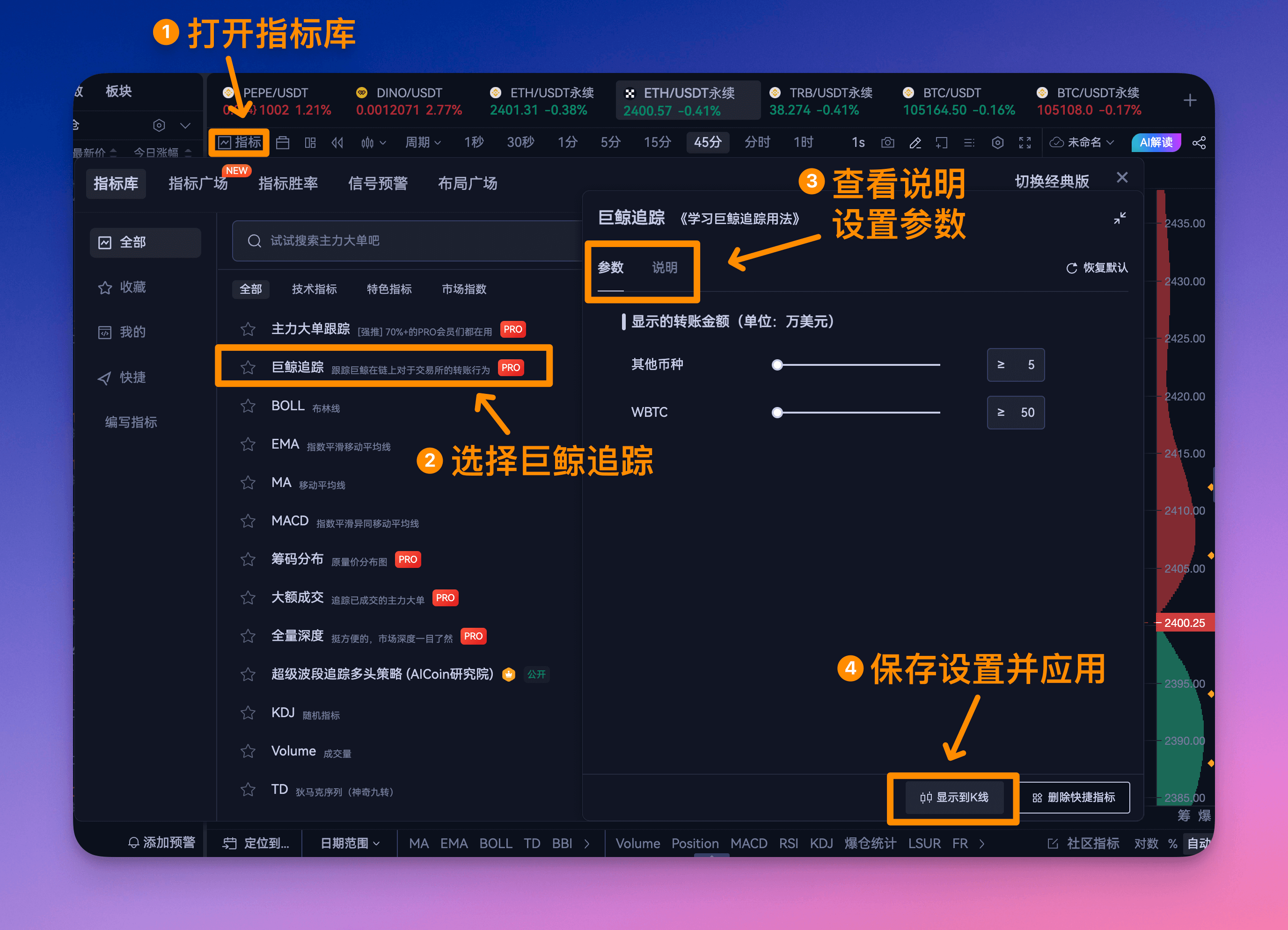
Task: Select the 全量深度 indicator row
Action: pyautogui.click(x=399, y=636)
